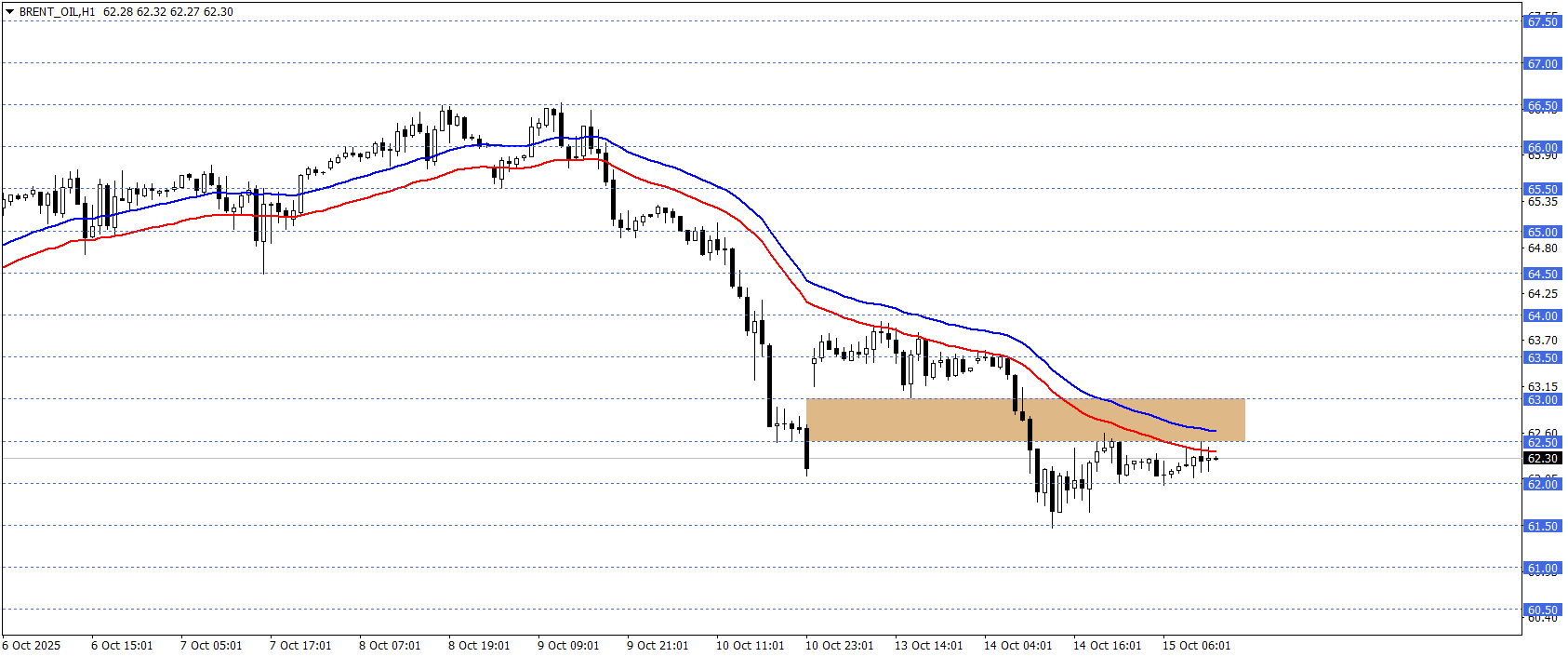1568x657 pixels.
Task: Select the 63.00 price level label
Action: coord(1542,399)
